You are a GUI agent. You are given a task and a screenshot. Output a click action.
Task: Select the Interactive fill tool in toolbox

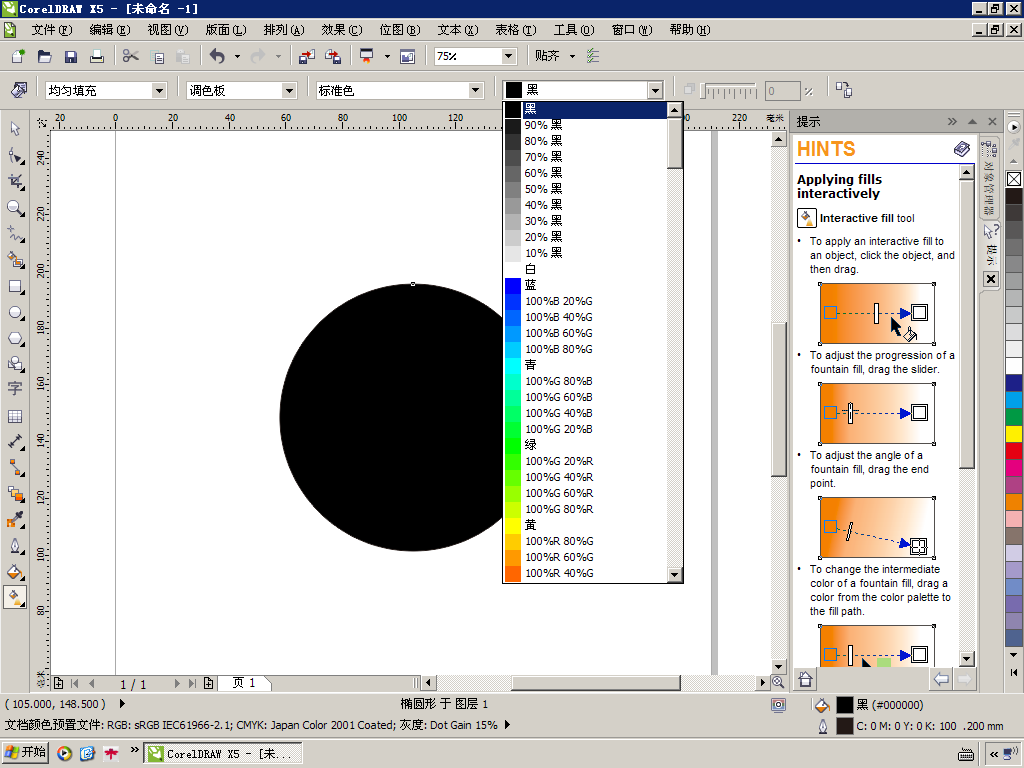pyautogui.click(x=15, y=598)
